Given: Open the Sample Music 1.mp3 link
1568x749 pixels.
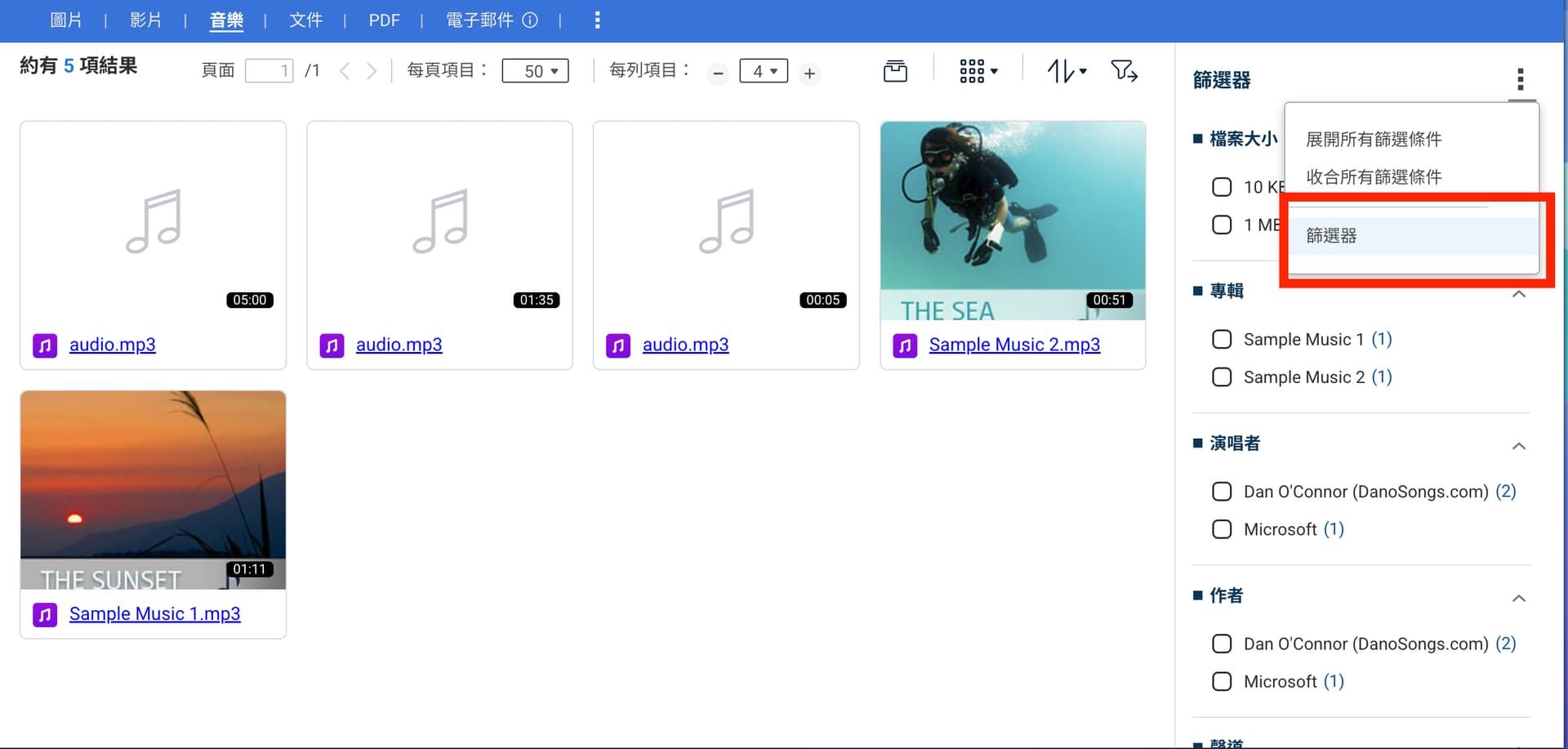Looking at the screenshot, I should point(154,613).
